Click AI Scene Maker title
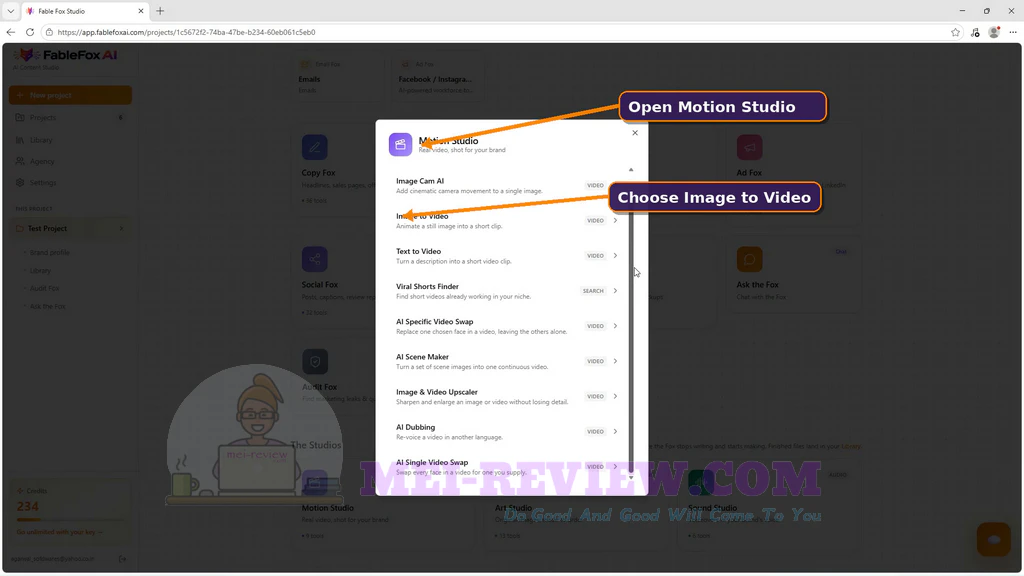The width and height of the screenshot is (1024, 576). pos(422,357)
